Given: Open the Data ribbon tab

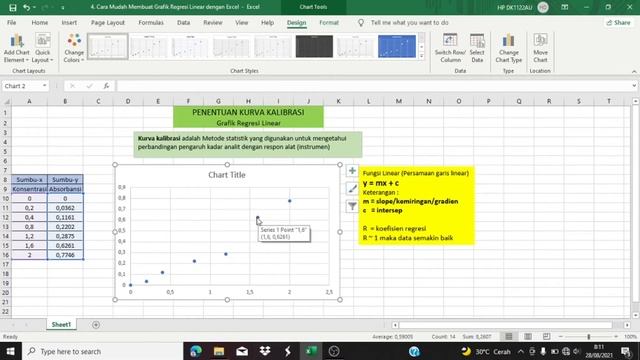Looking at the screenshot, I should click(183, 23).
